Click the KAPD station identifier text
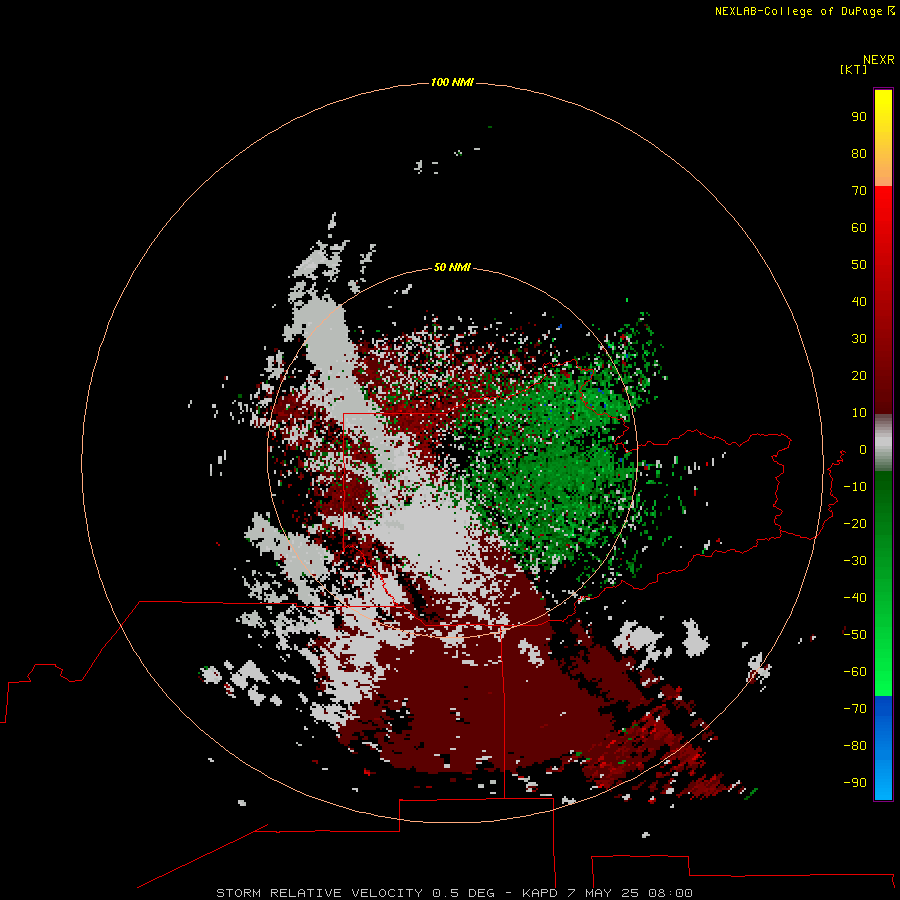The width and height of the screenshot is (900, 900). tap(540, 893)
